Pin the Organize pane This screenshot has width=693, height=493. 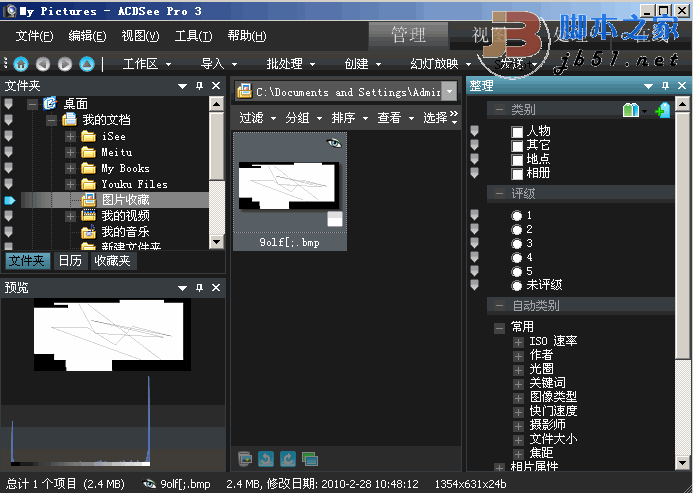(665, 86)
